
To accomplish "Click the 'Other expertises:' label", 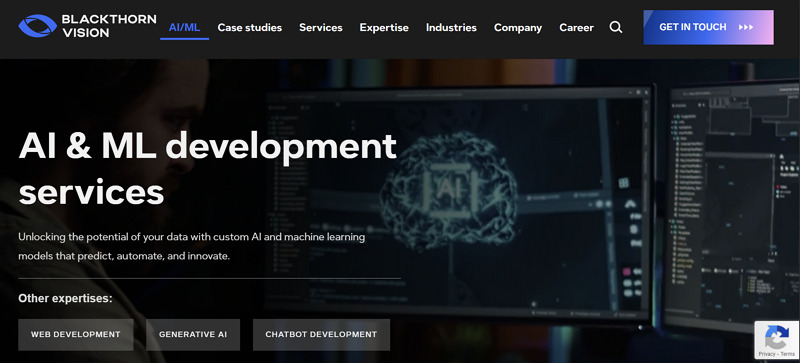I will 65,298.
